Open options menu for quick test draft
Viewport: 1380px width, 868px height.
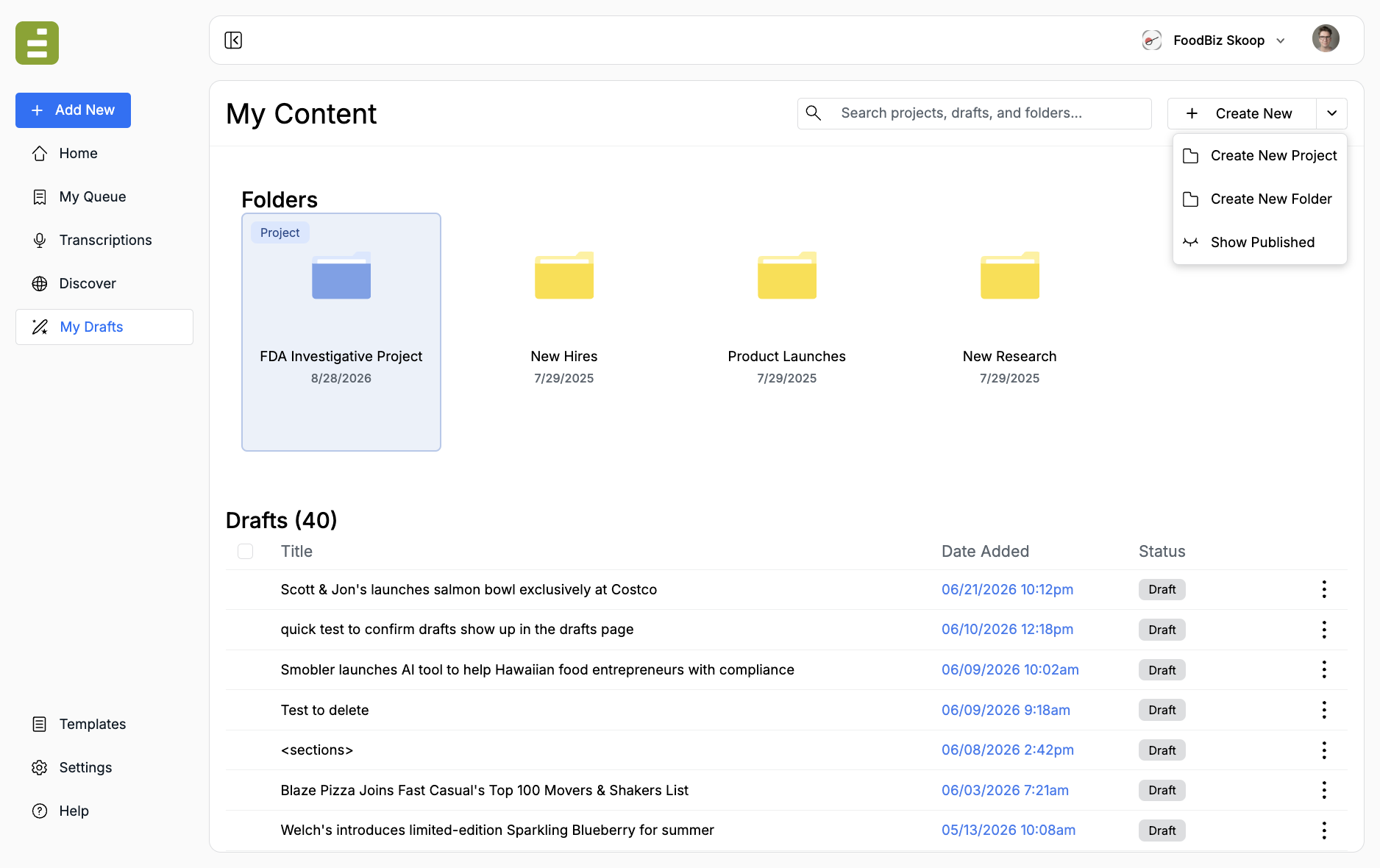(x=1323, y=630)
